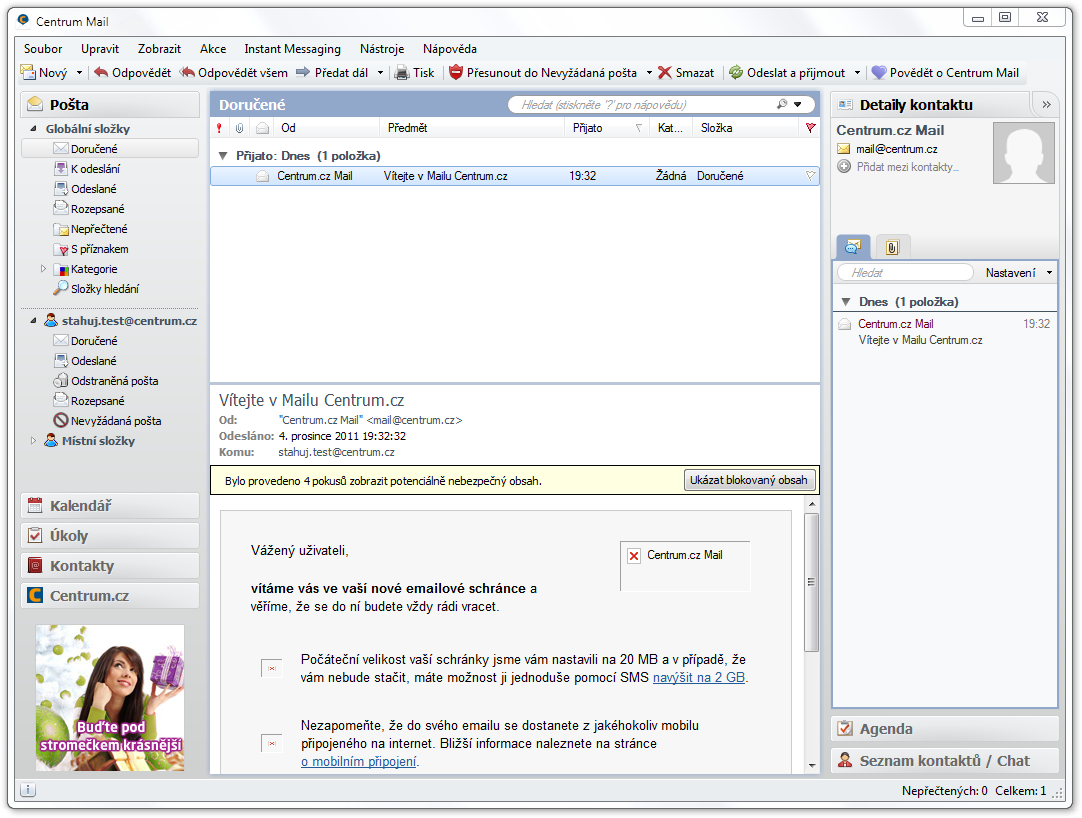Click the Christmas advertisement banner
Screen dimensions: 1082x818
110,698
